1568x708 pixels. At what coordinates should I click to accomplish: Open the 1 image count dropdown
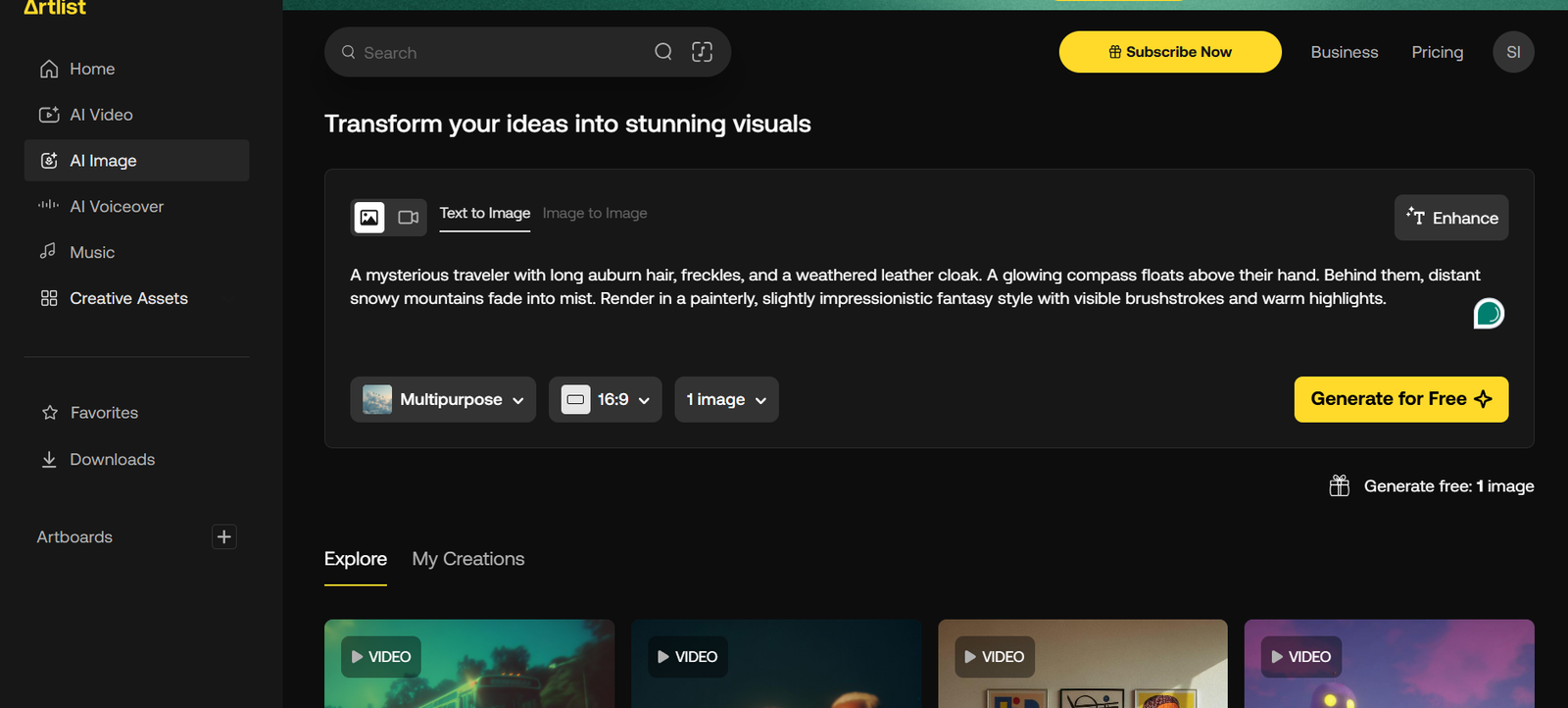coord(726,399)
